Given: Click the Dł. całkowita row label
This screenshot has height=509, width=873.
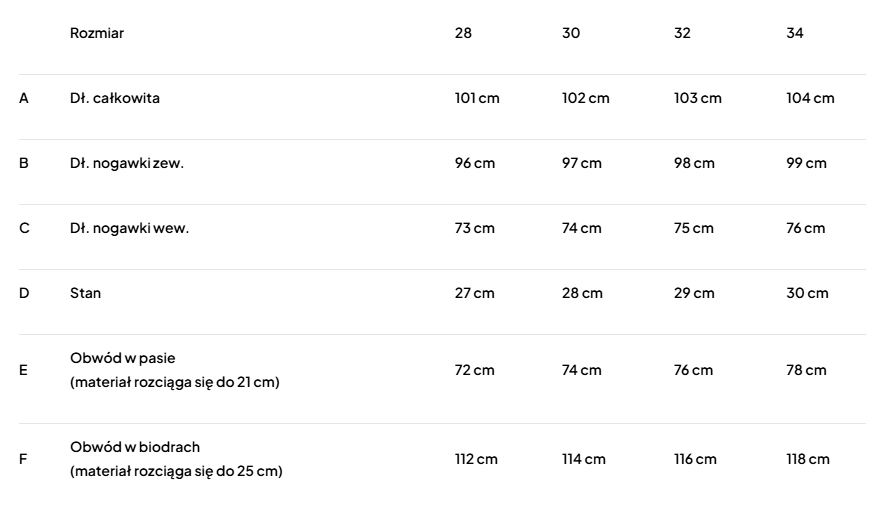Looking at the screenshot, I should click(115, 98).
